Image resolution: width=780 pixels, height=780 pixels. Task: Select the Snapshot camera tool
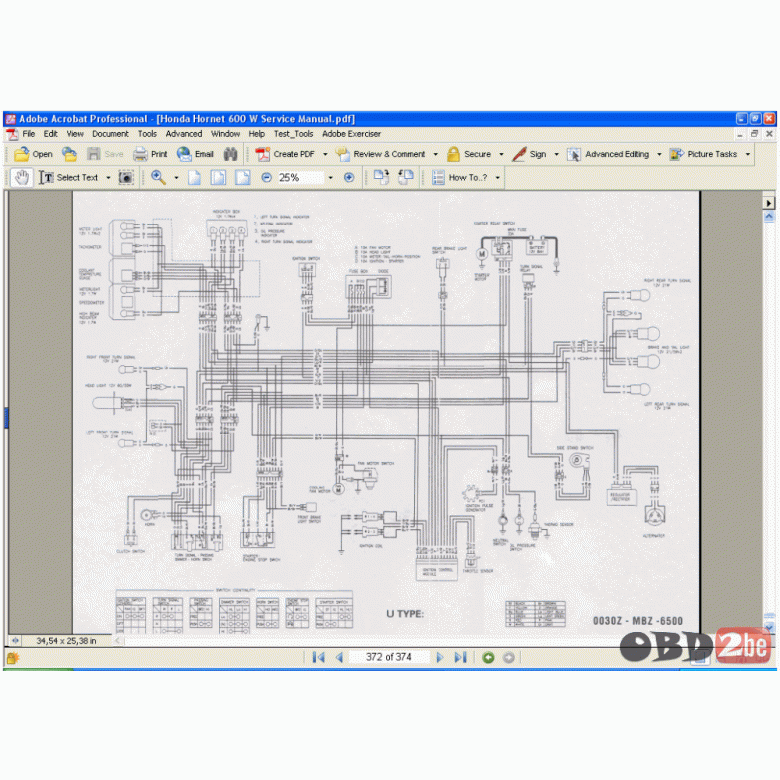(126, 178)
